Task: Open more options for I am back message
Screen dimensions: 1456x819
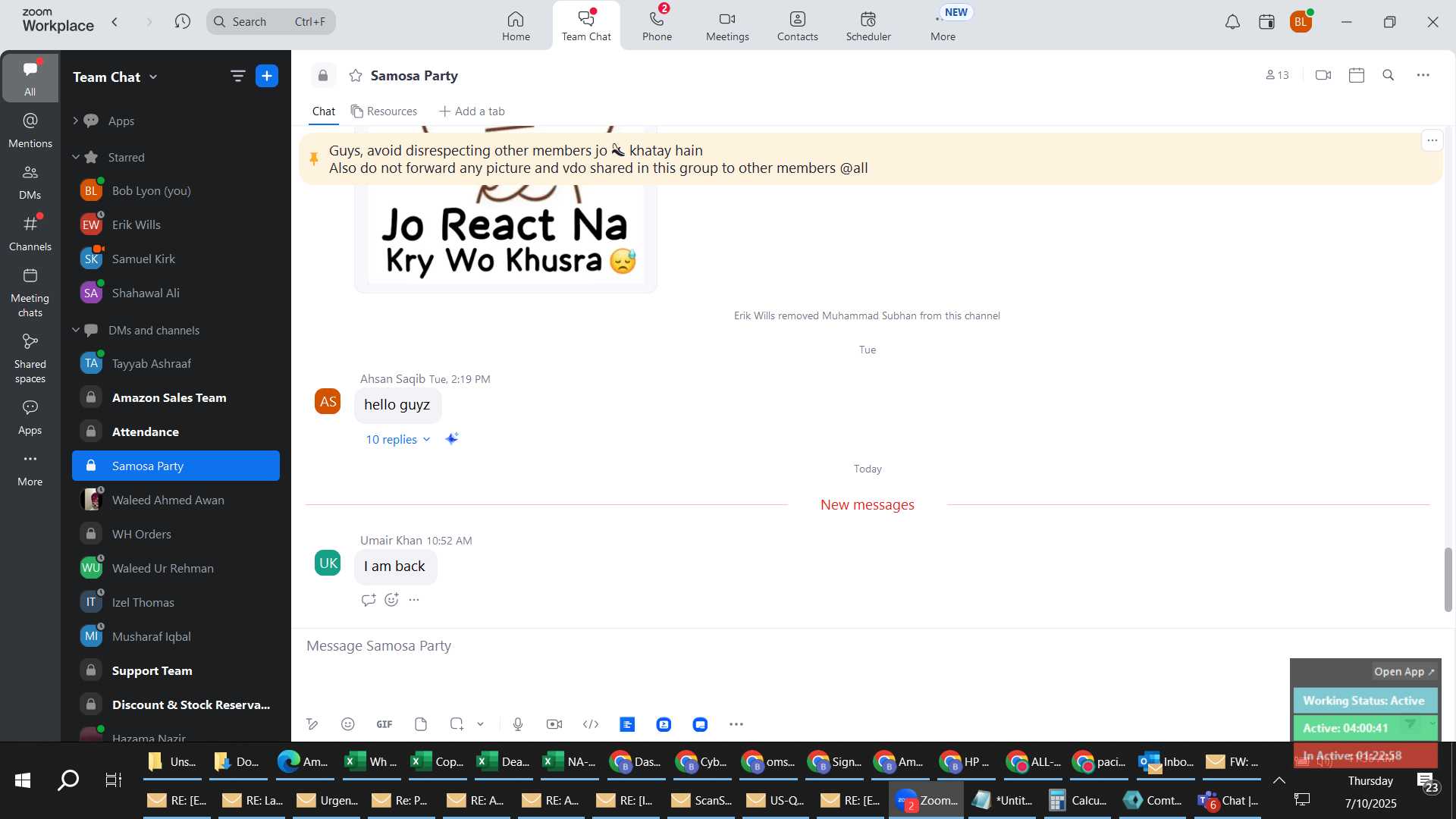Action: tap(414, 600)
